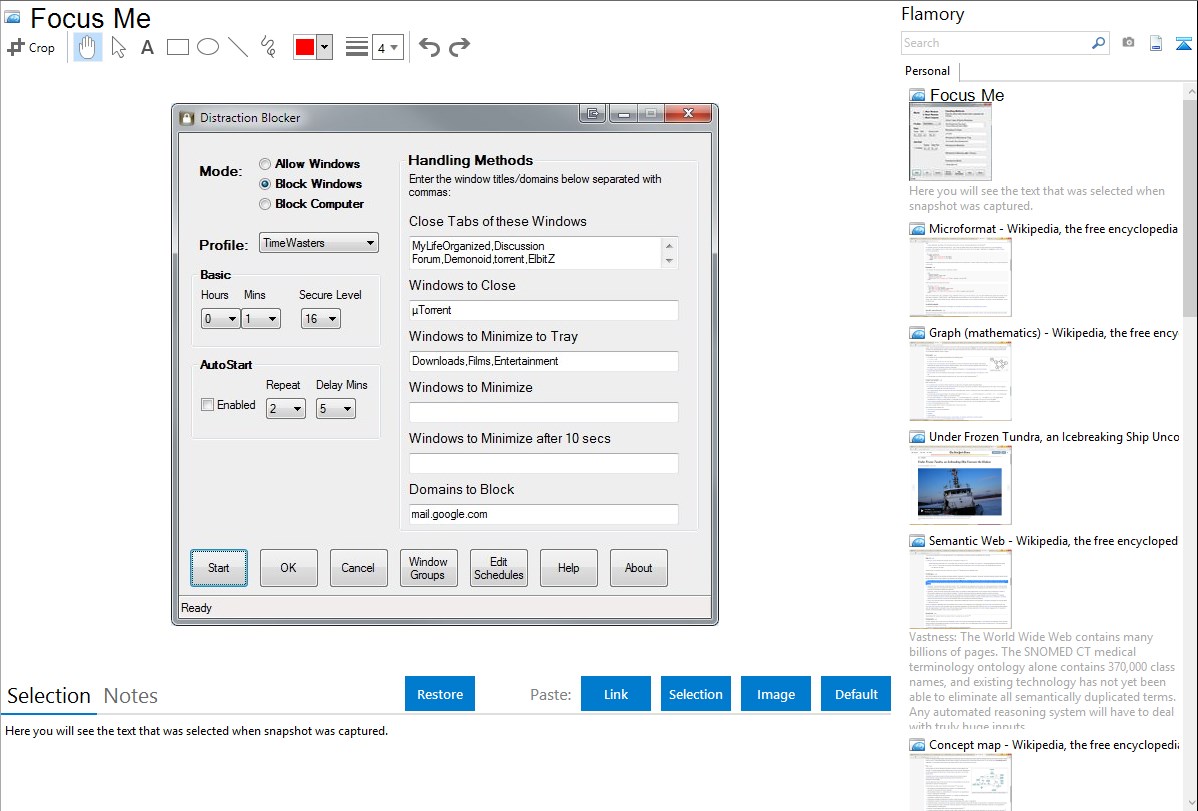Select the freehand scribble tool
The height and width of the screenshot is (811, 1198).
point(268,47)
